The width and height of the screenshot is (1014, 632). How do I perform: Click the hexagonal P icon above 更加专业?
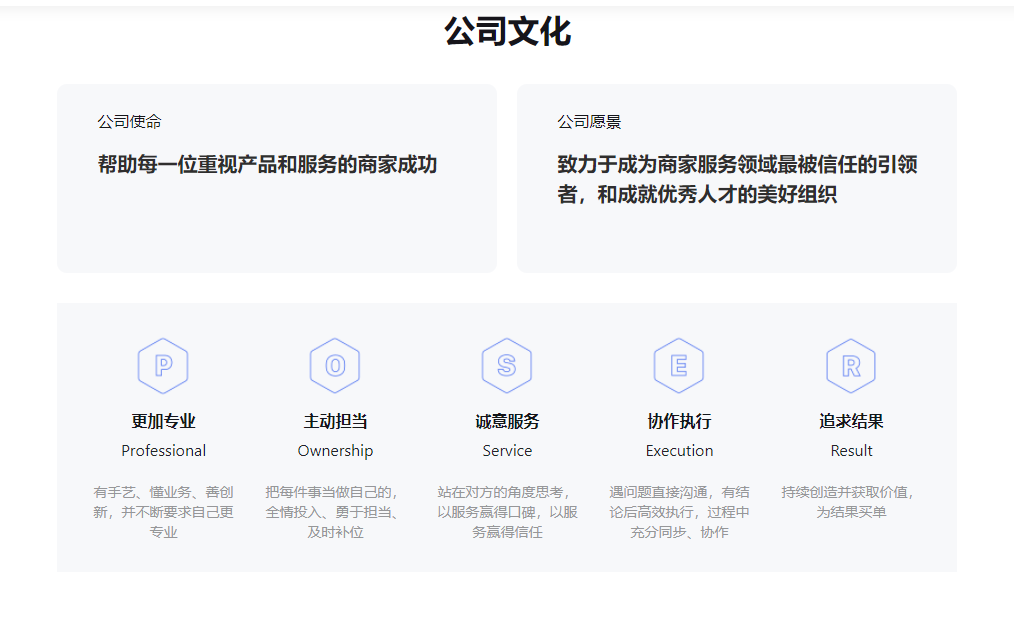(x=163, y=365)
